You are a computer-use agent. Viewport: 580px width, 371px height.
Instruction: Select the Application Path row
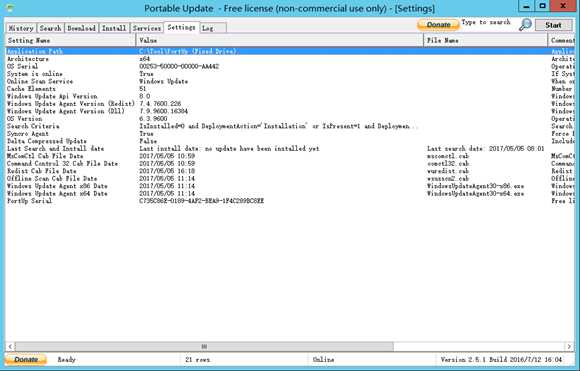pos(290,51)
